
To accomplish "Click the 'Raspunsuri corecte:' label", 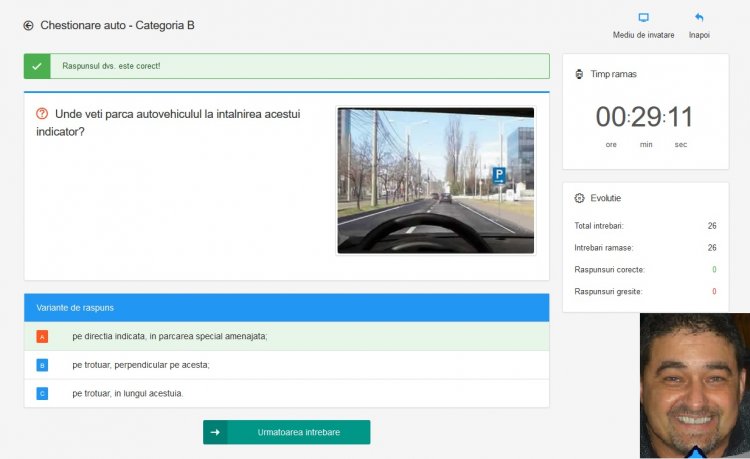I will pyautogui.click(x=609, y=270).
